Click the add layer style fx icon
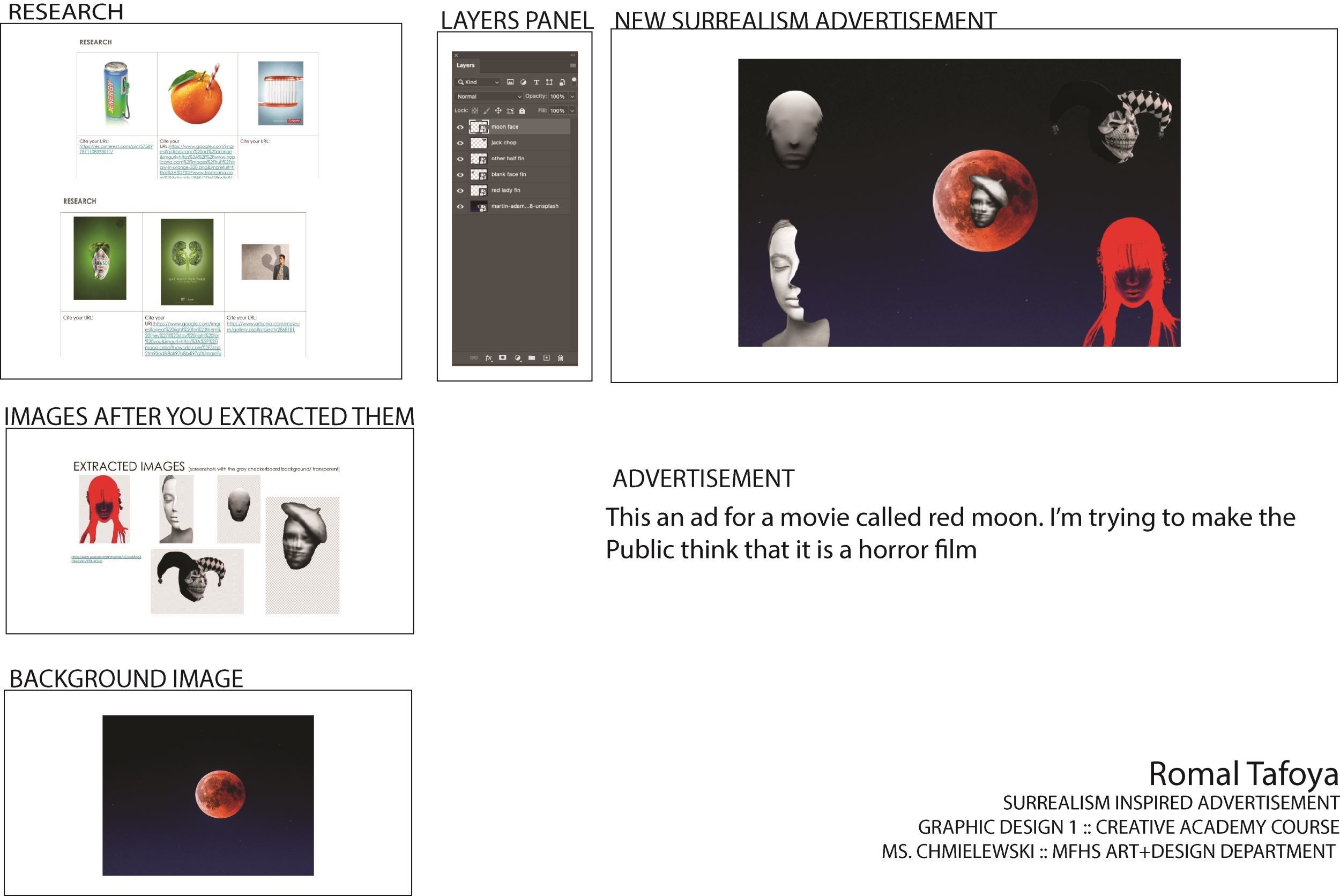 click(x=489, y=358)
